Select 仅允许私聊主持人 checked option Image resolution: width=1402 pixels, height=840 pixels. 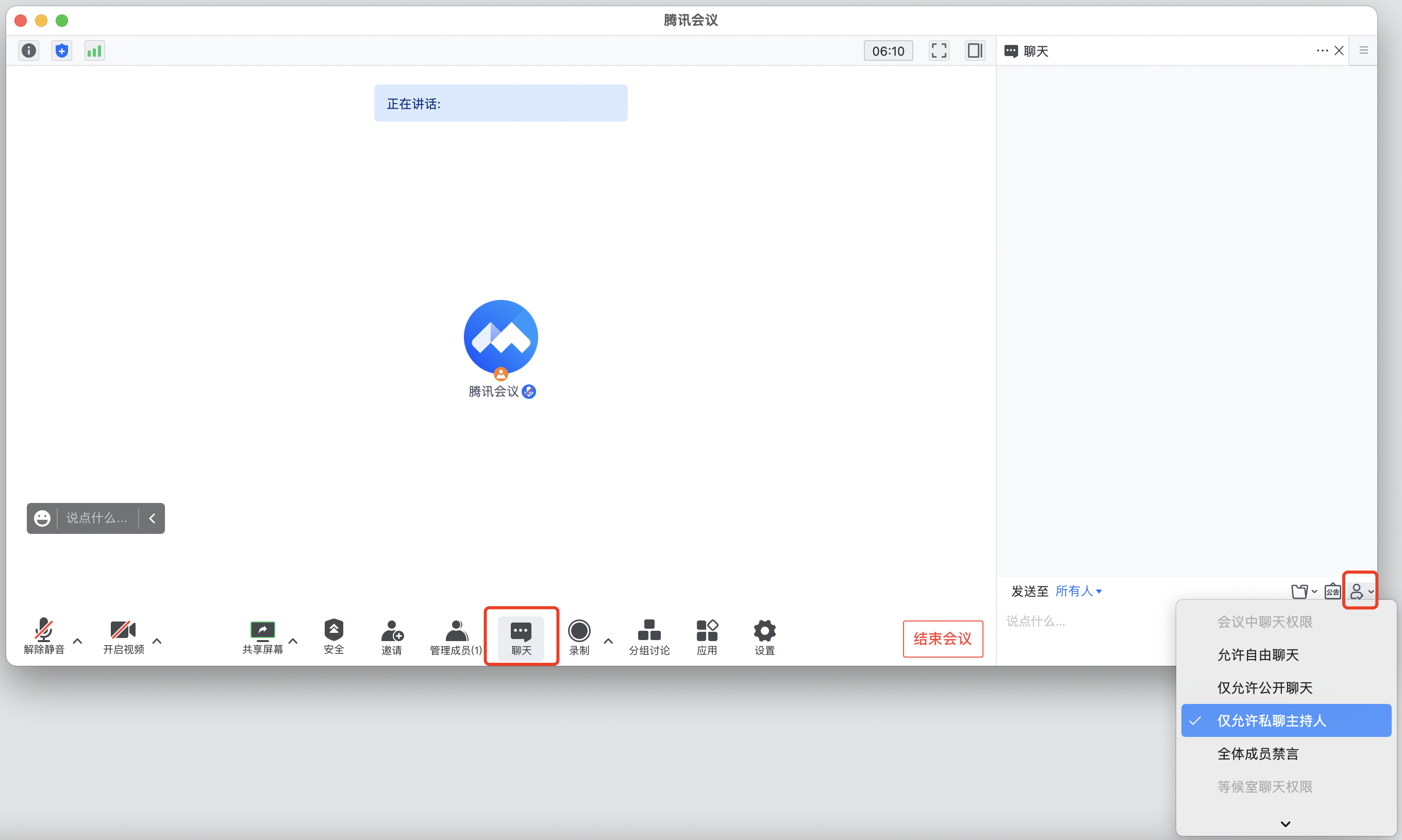[x=1286, y=720]
